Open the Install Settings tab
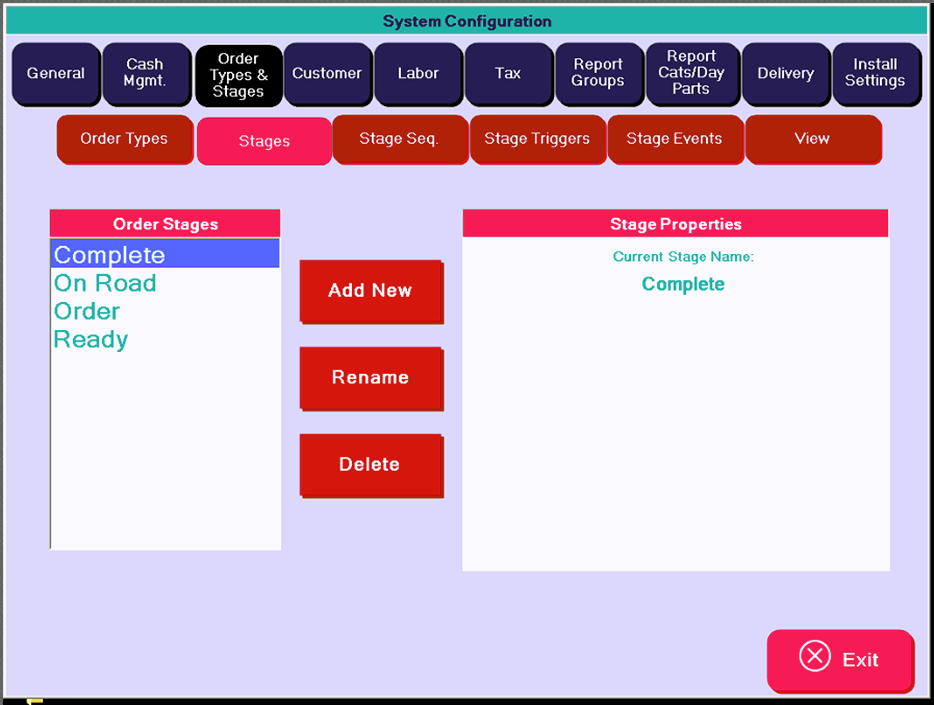 876,74
